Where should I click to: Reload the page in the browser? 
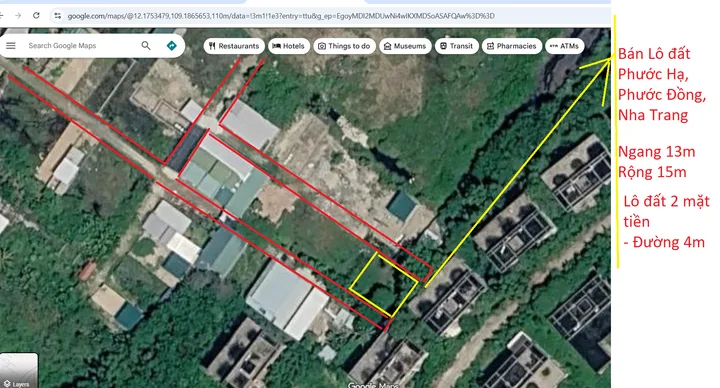tap(36, 16)
